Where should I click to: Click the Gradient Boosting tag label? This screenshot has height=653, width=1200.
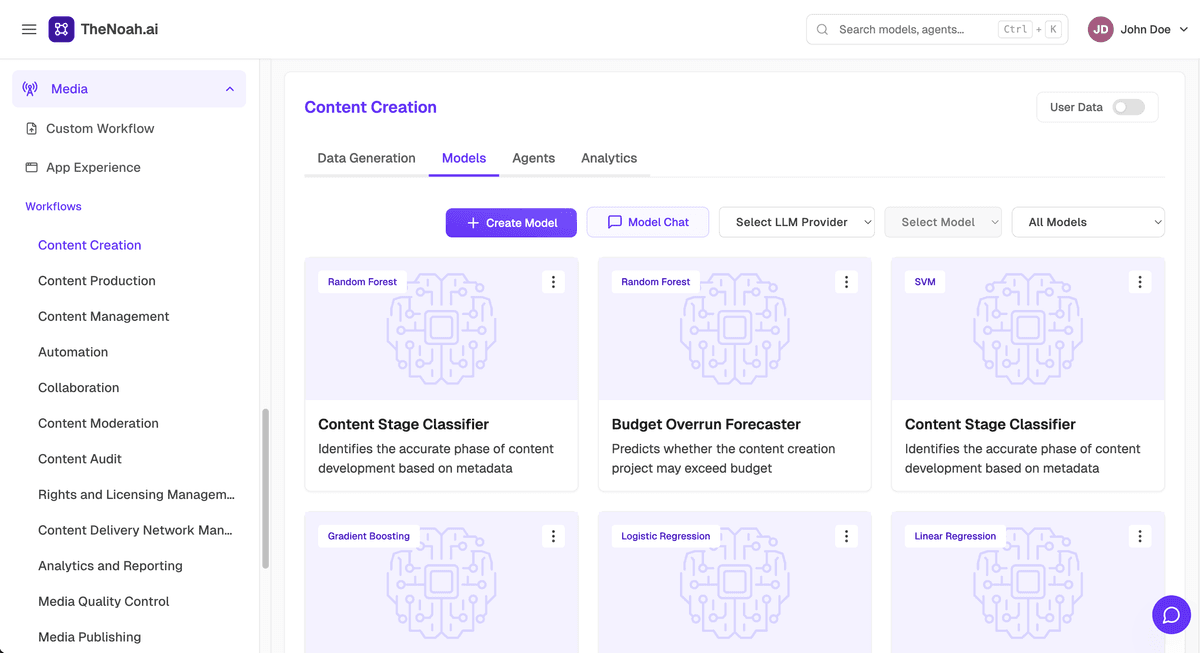click(369, 537)
